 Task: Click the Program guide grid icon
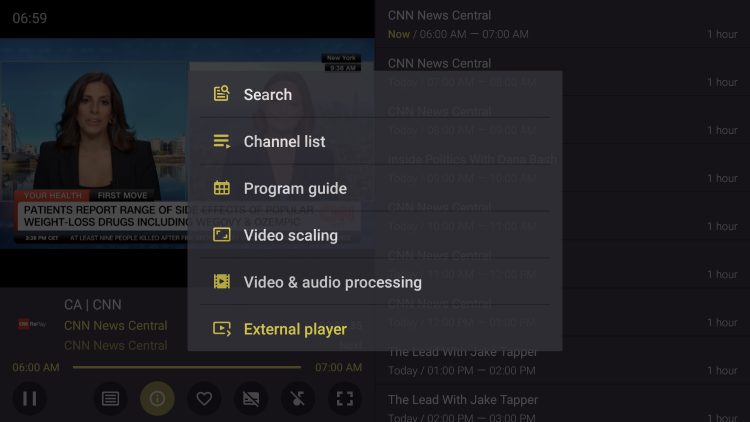click(x=221, y=188)
